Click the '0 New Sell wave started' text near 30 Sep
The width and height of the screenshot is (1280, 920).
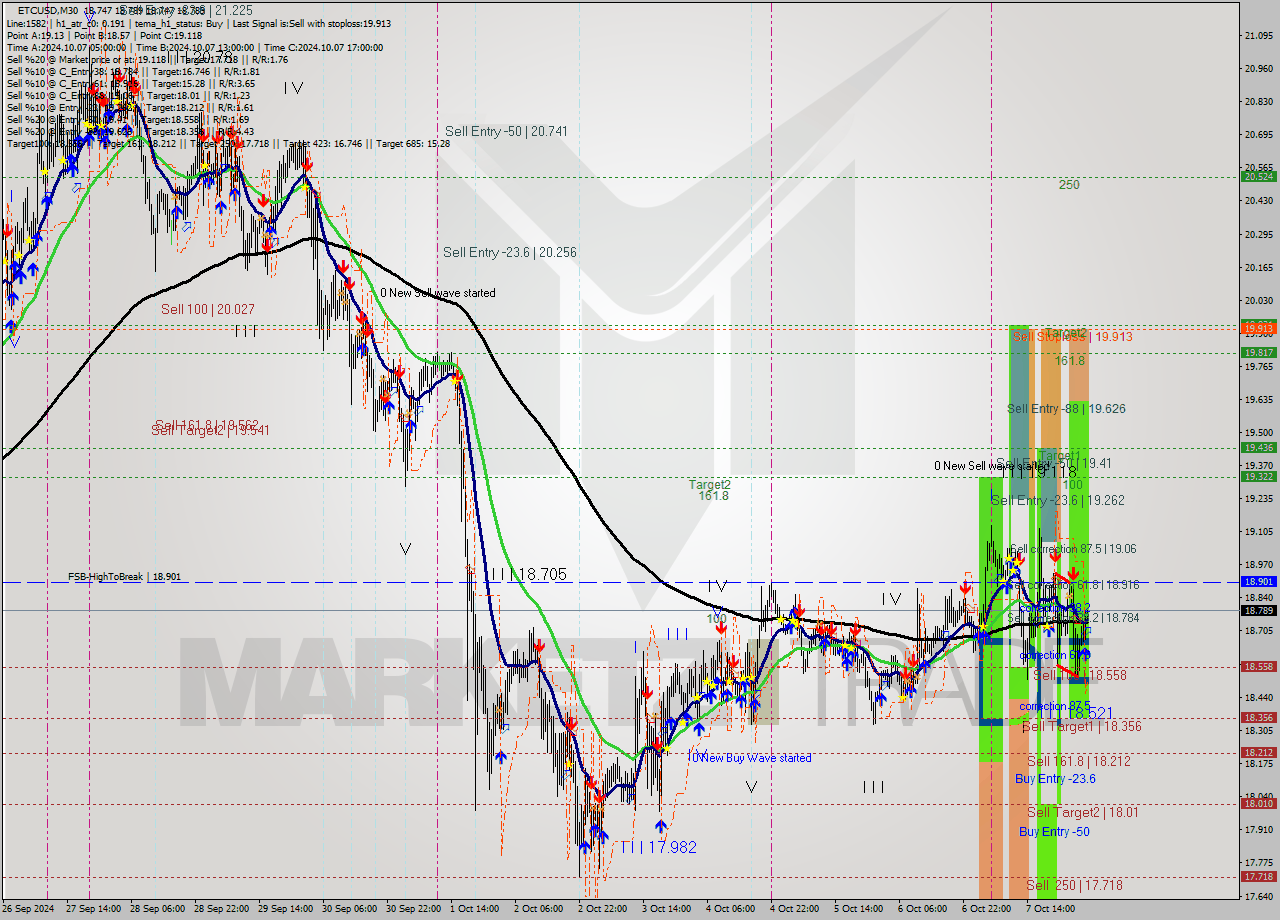tap(437, 293)
